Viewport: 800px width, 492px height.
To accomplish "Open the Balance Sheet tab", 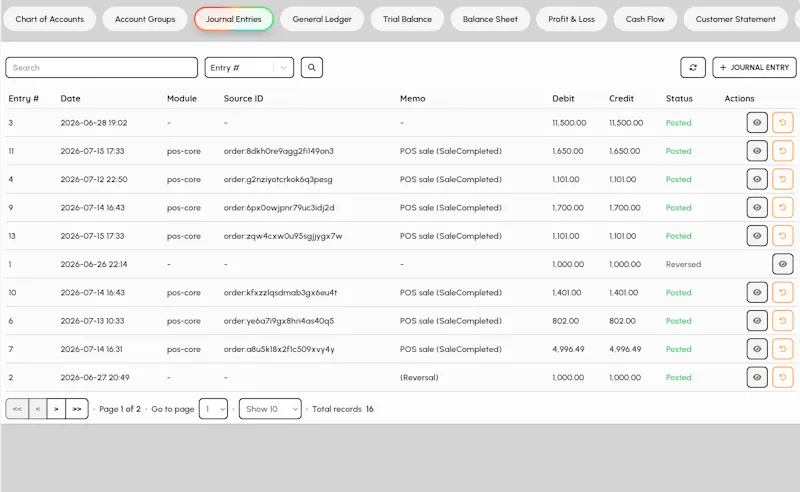I will [490, 19].
